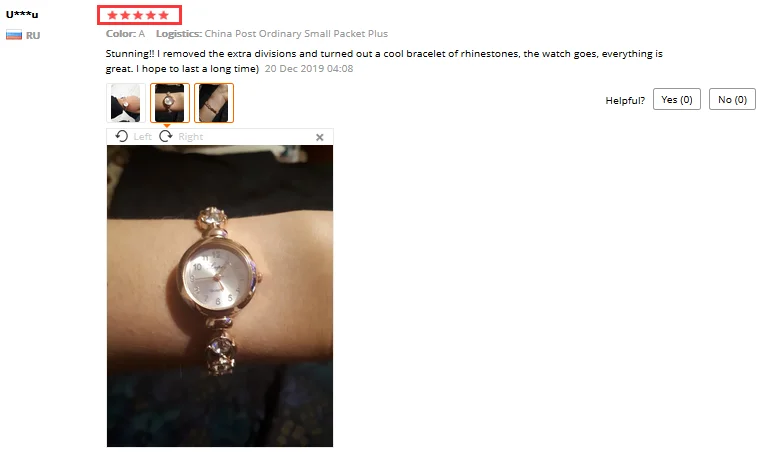764x462 pixels.
Task: Vote No (0) on review helpfulness
Action: click(x=732, y=99)
